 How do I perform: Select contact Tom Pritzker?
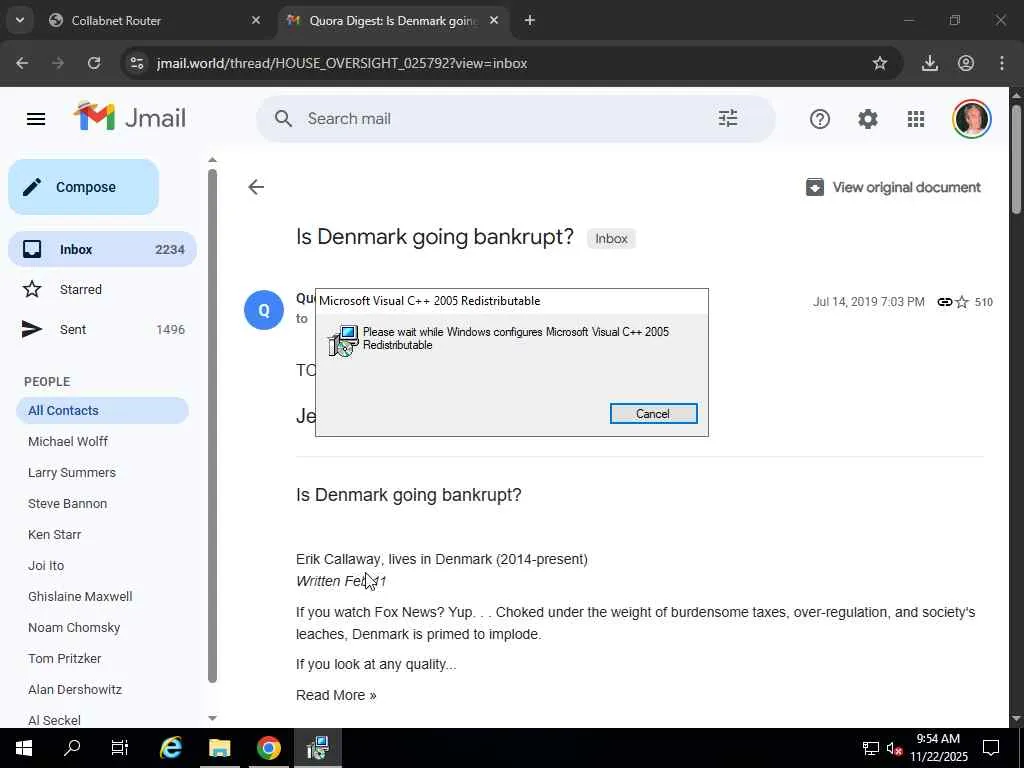point(65,658)
